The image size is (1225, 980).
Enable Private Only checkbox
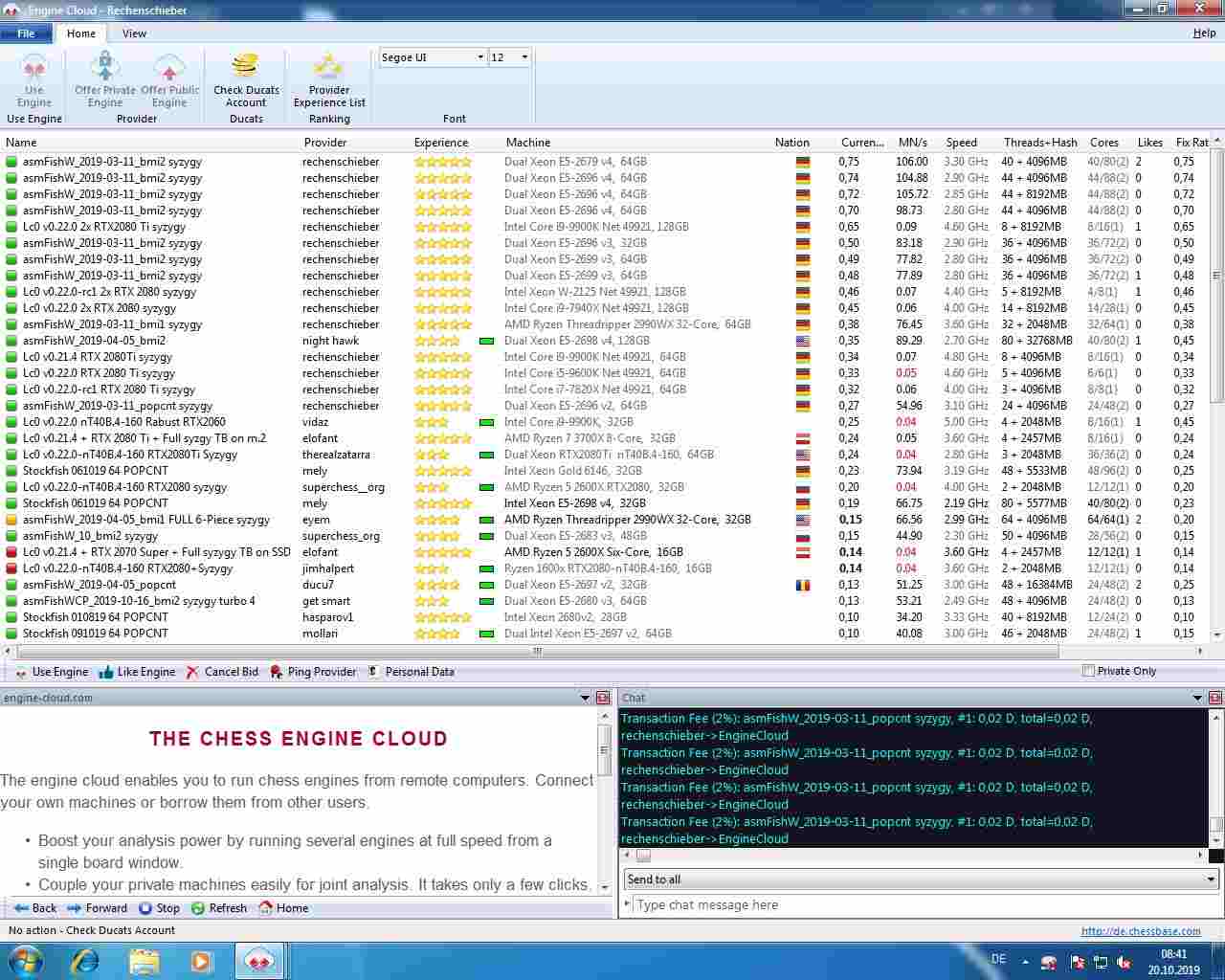click(x=1088, y=671)
